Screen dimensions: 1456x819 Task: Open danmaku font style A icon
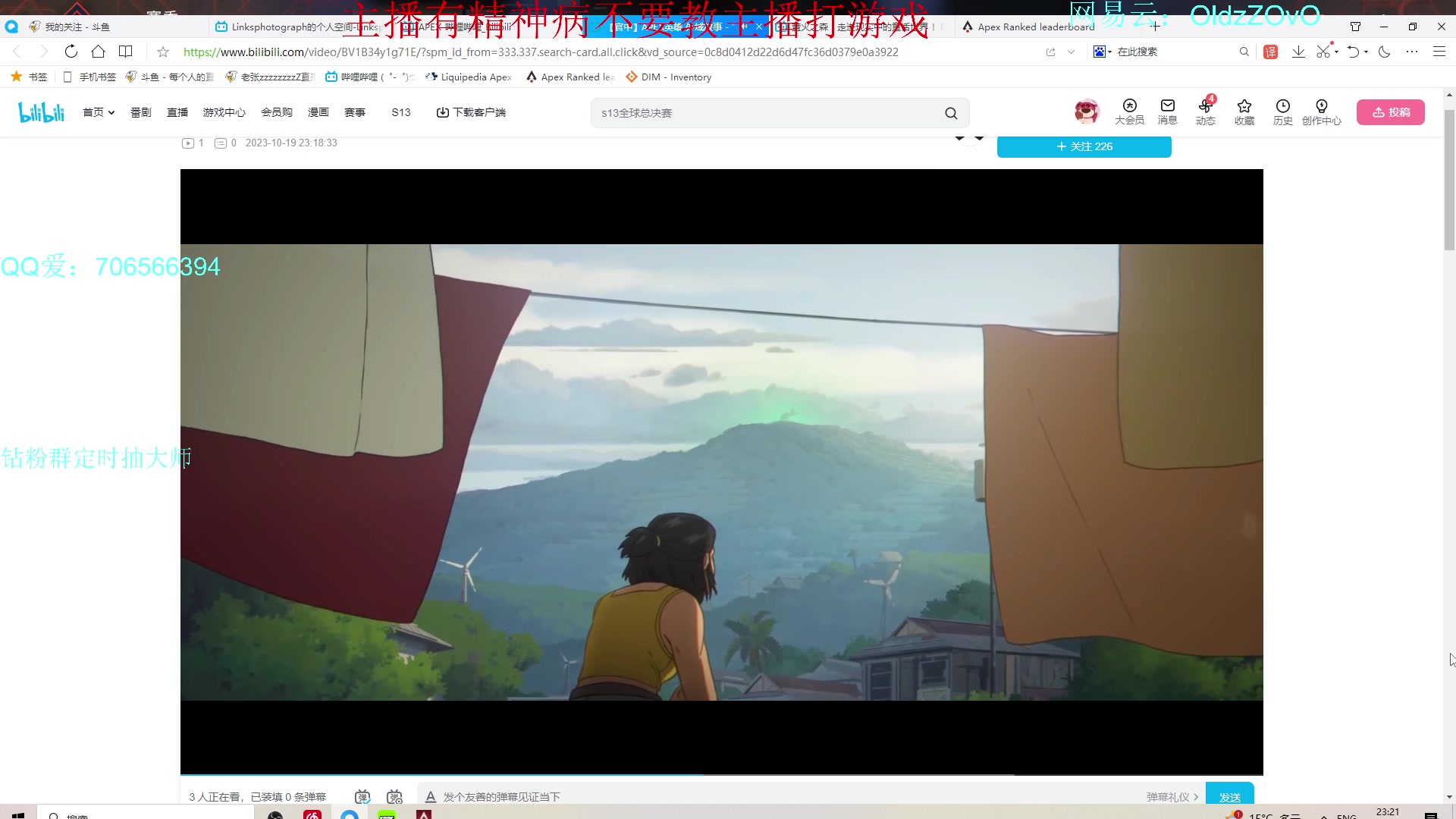[430, 797]
